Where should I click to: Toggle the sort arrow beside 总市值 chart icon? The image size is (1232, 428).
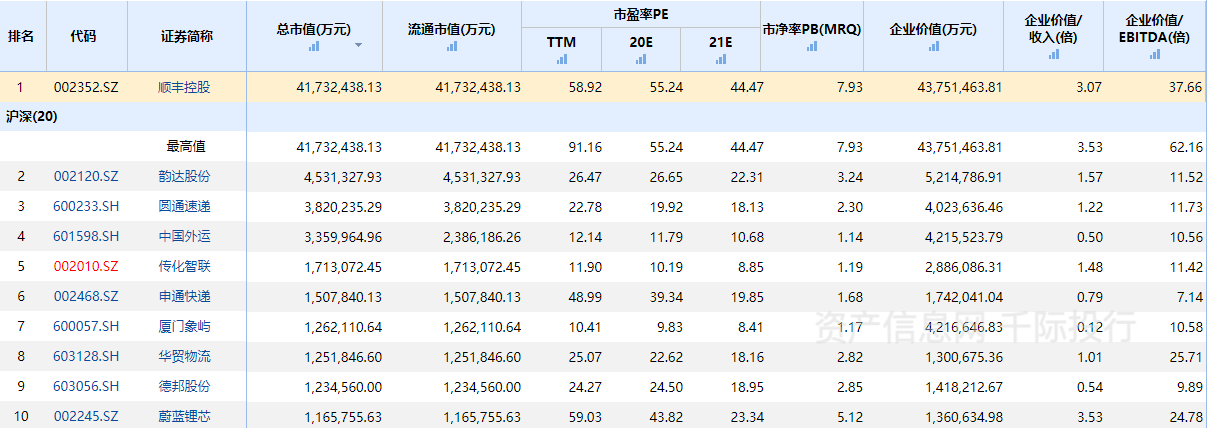(x=358, y=47)
